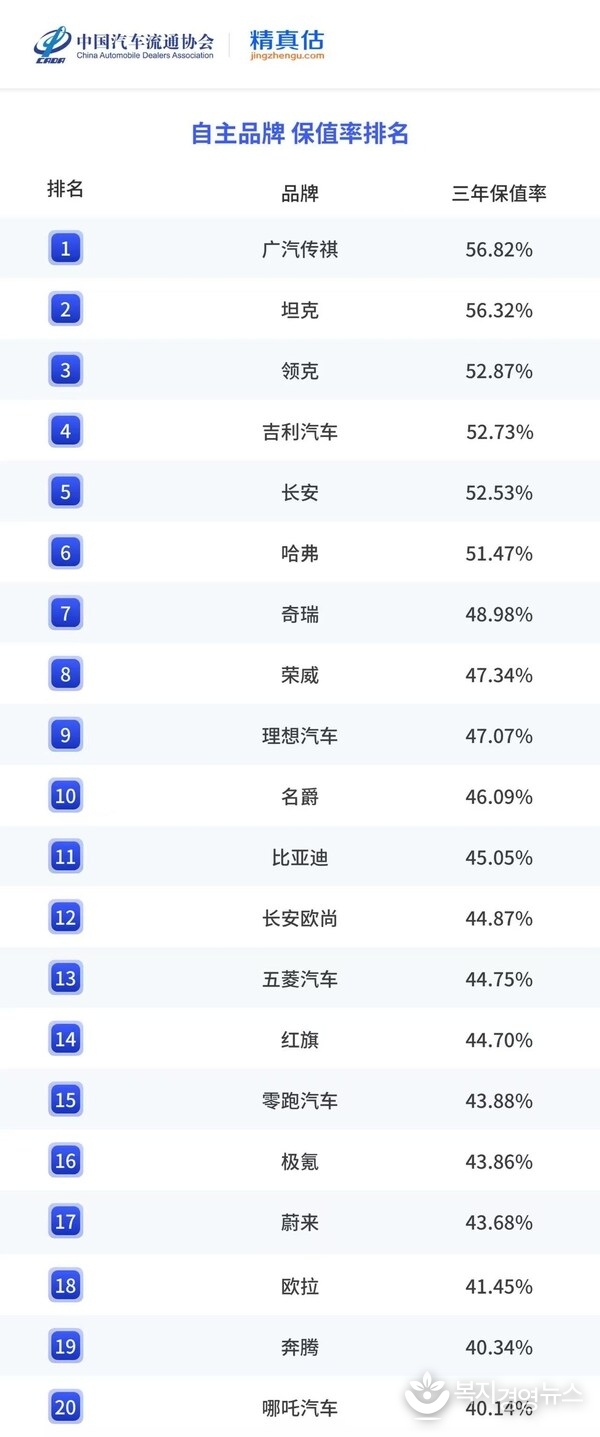Click the 品牌 column header

[x=300, y=193]
